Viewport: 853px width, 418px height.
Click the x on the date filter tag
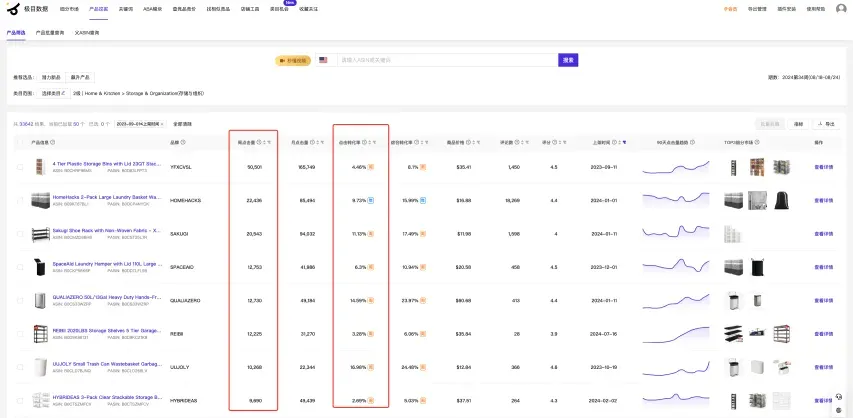coord(162,125)
